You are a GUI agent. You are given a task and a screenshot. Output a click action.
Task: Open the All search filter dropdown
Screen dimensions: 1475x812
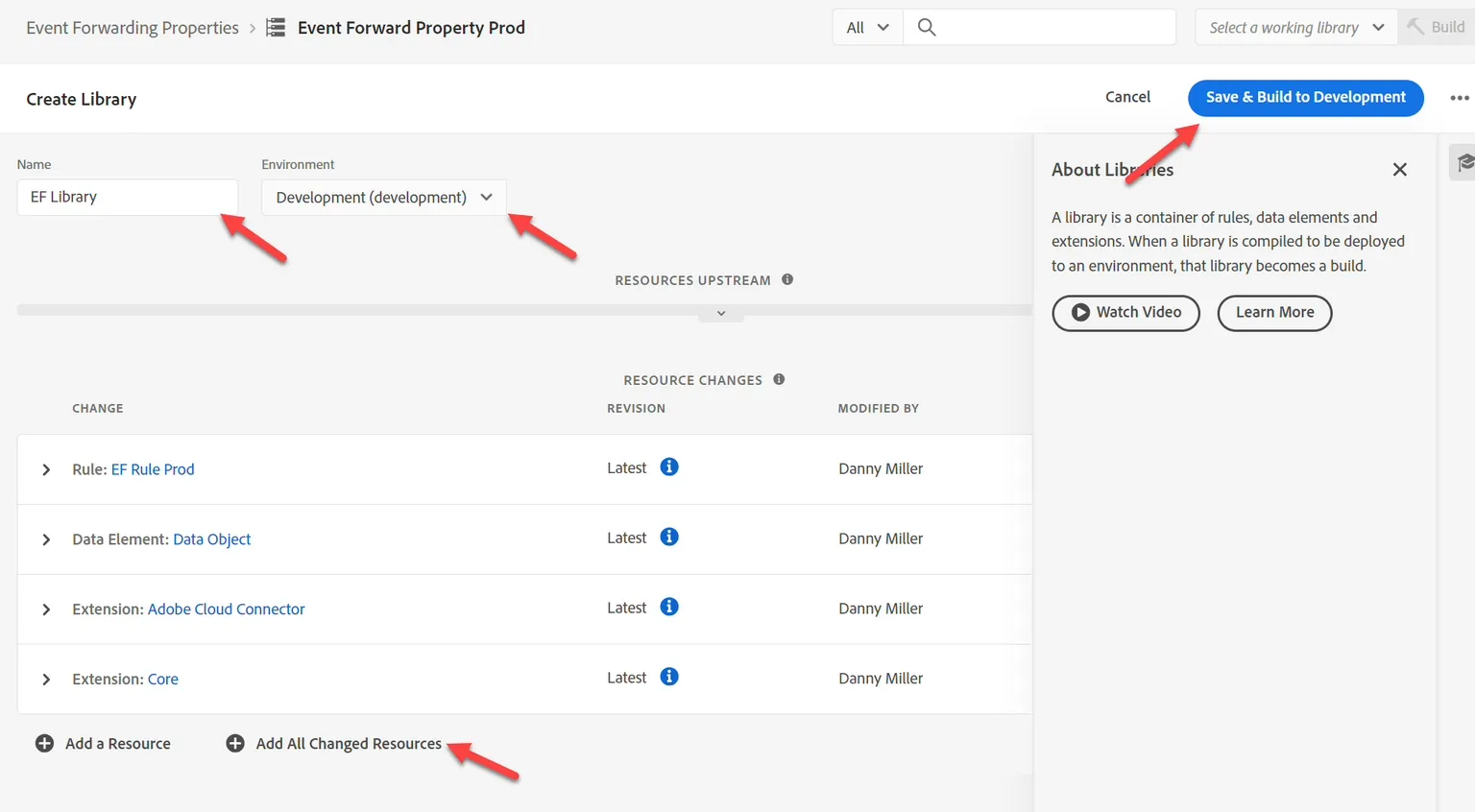click(867, 27)
